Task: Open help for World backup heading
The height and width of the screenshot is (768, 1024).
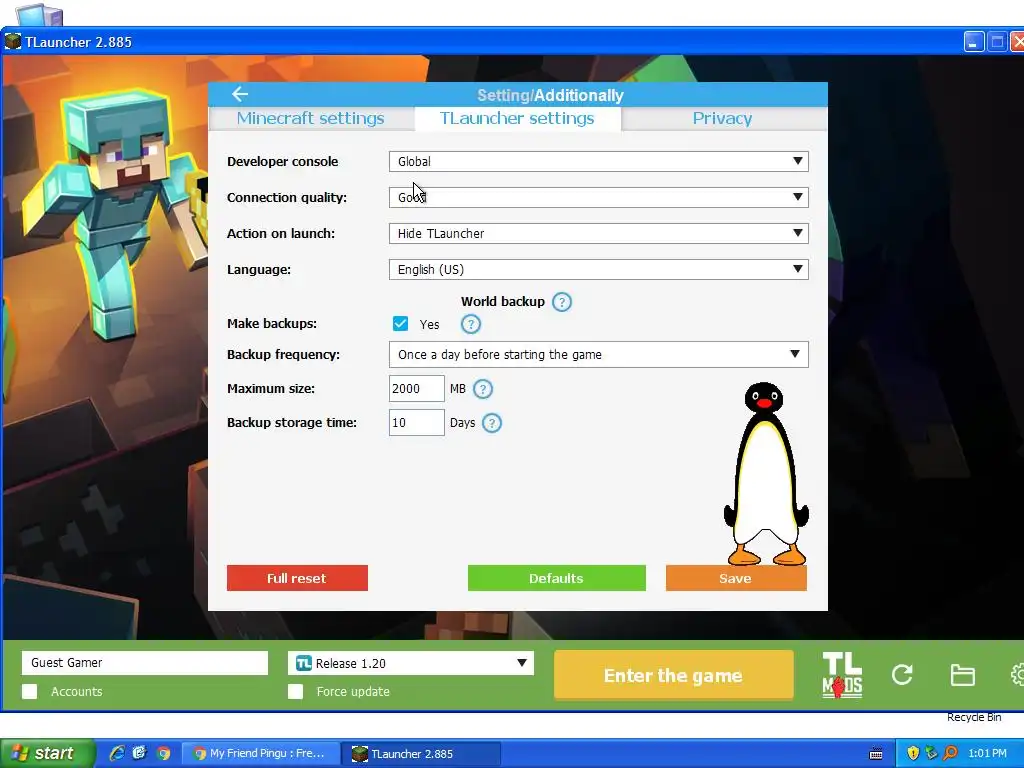Action: point(562,302)
